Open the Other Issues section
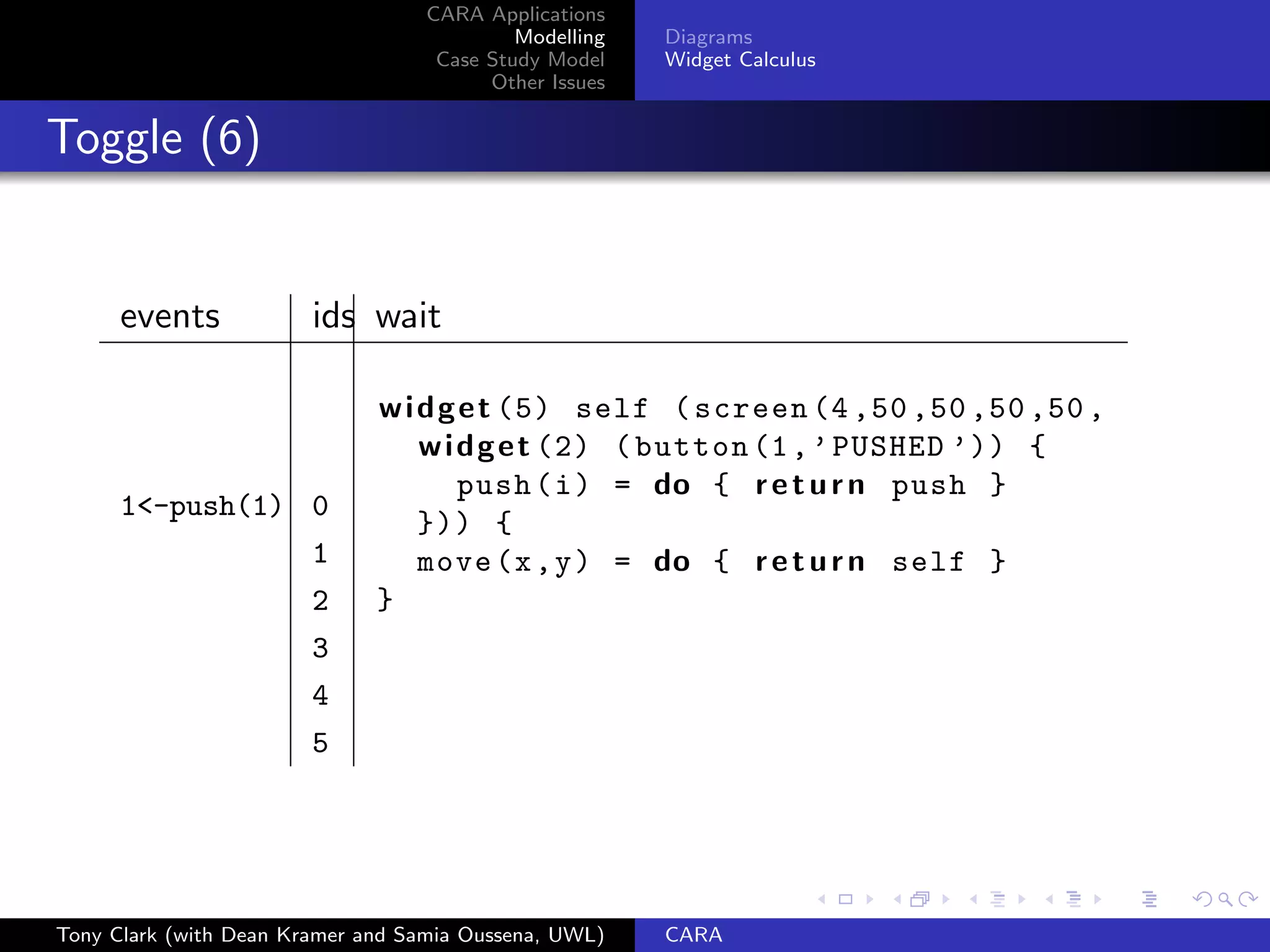Image resolution: width=1270 pixels, height=952 pixels. 548,82
